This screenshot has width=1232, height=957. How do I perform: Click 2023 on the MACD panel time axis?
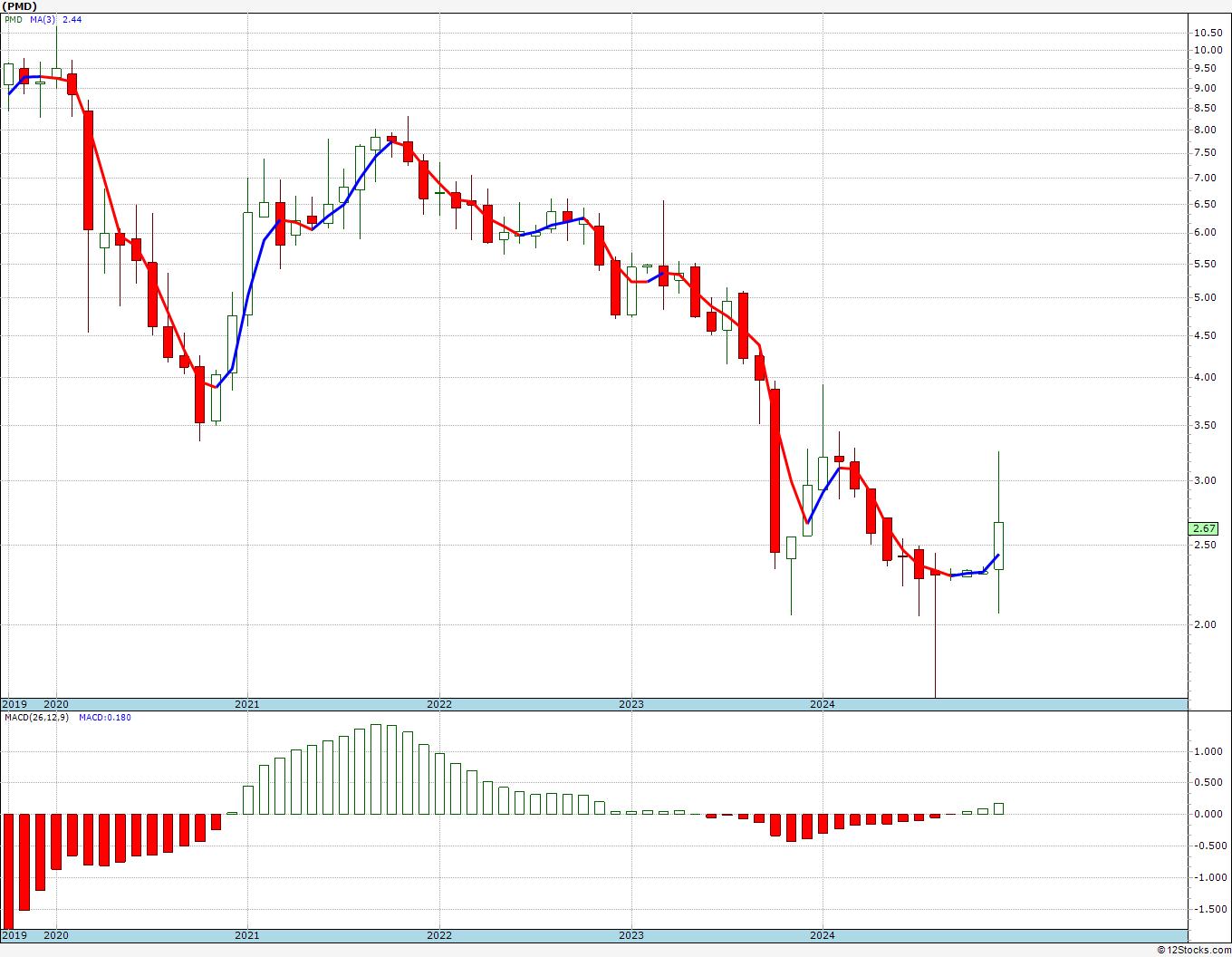pyautogui.click(x=631, y=935)
